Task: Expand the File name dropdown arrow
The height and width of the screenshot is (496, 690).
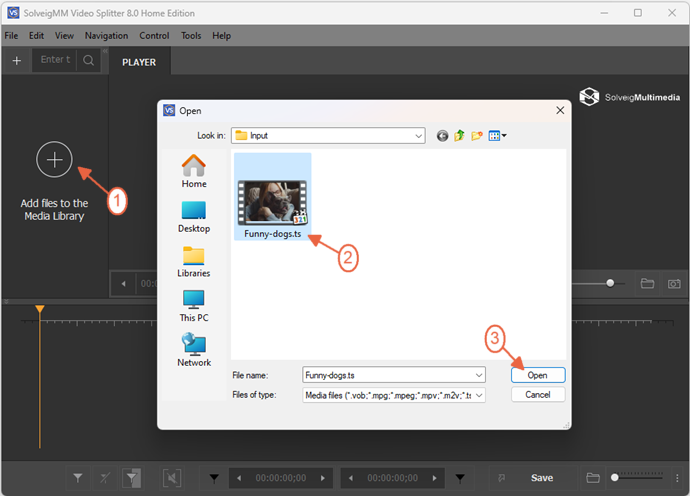Action: pos(479,375)
